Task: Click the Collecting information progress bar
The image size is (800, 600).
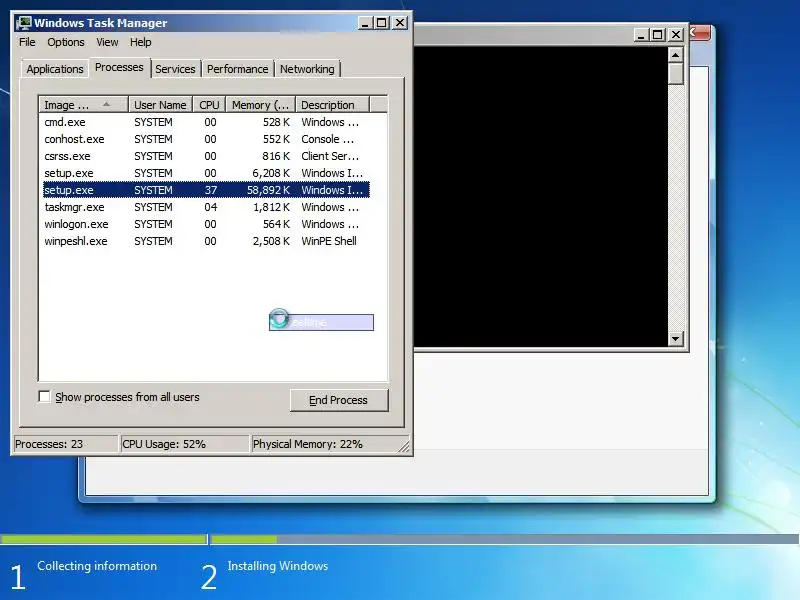Action: 104,539
